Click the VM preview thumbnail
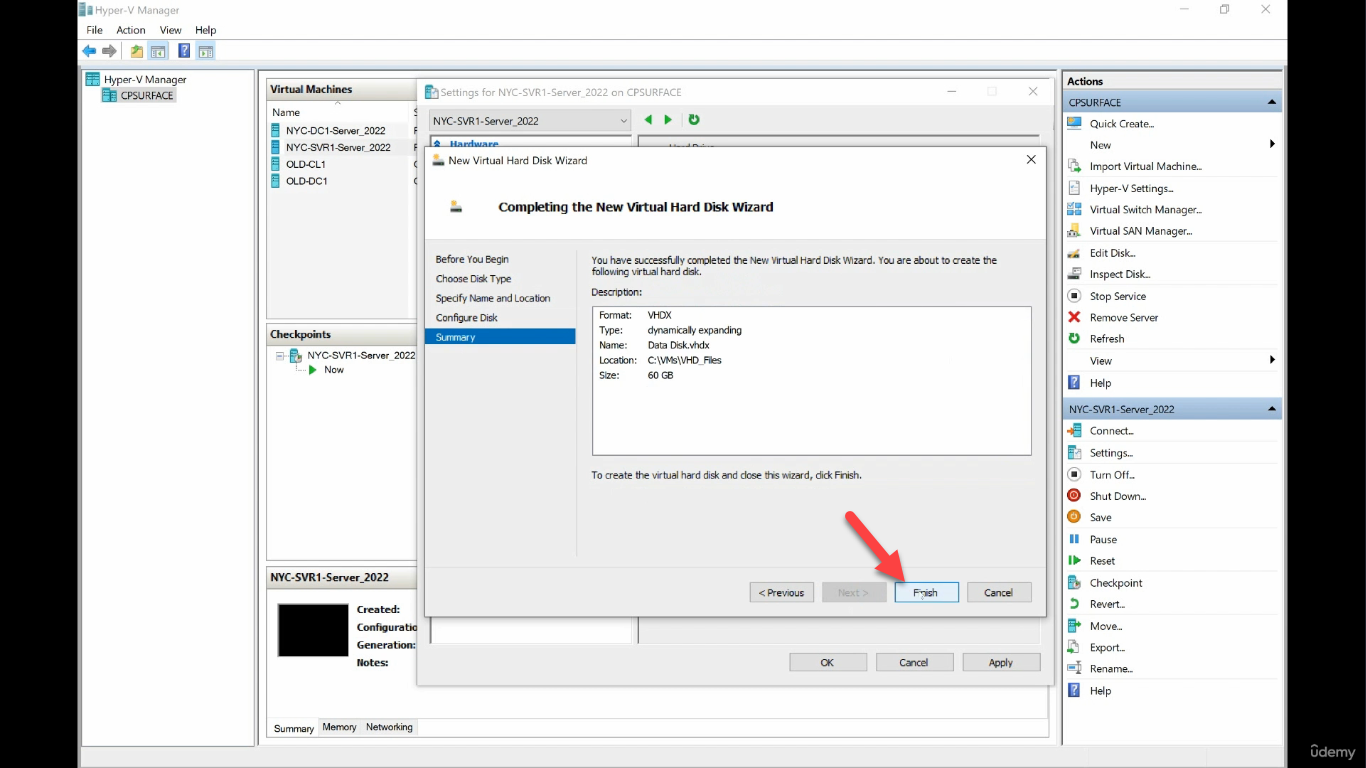The image size is (1366, 768). coord(313,630)
